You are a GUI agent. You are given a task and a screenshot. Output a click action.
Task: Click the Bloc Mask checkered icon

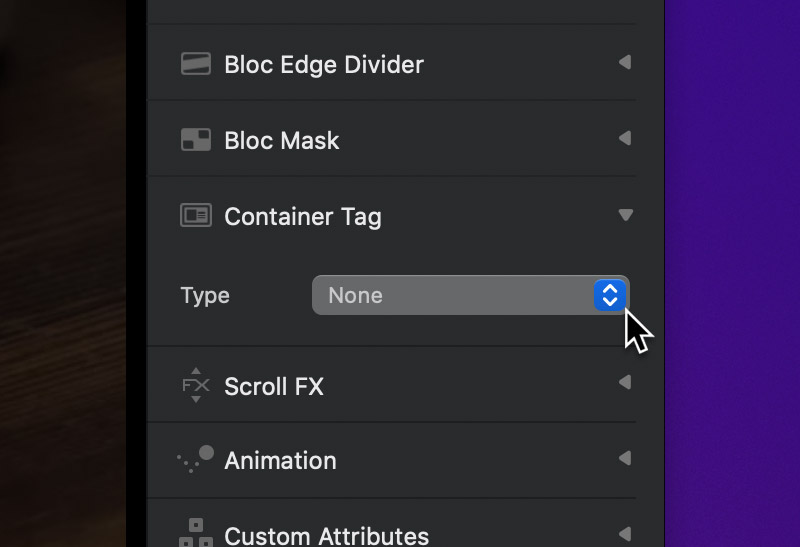196,139
